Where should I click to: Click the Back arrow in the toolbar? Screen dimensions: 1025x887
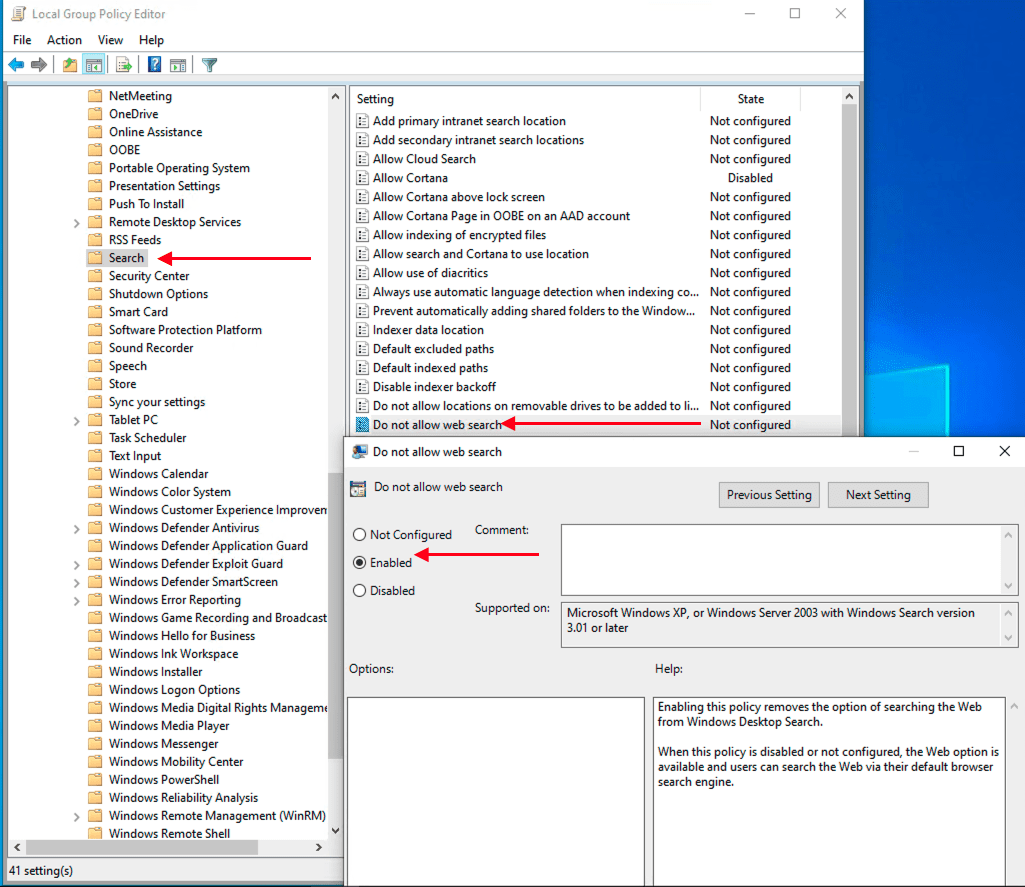[16, 65]
